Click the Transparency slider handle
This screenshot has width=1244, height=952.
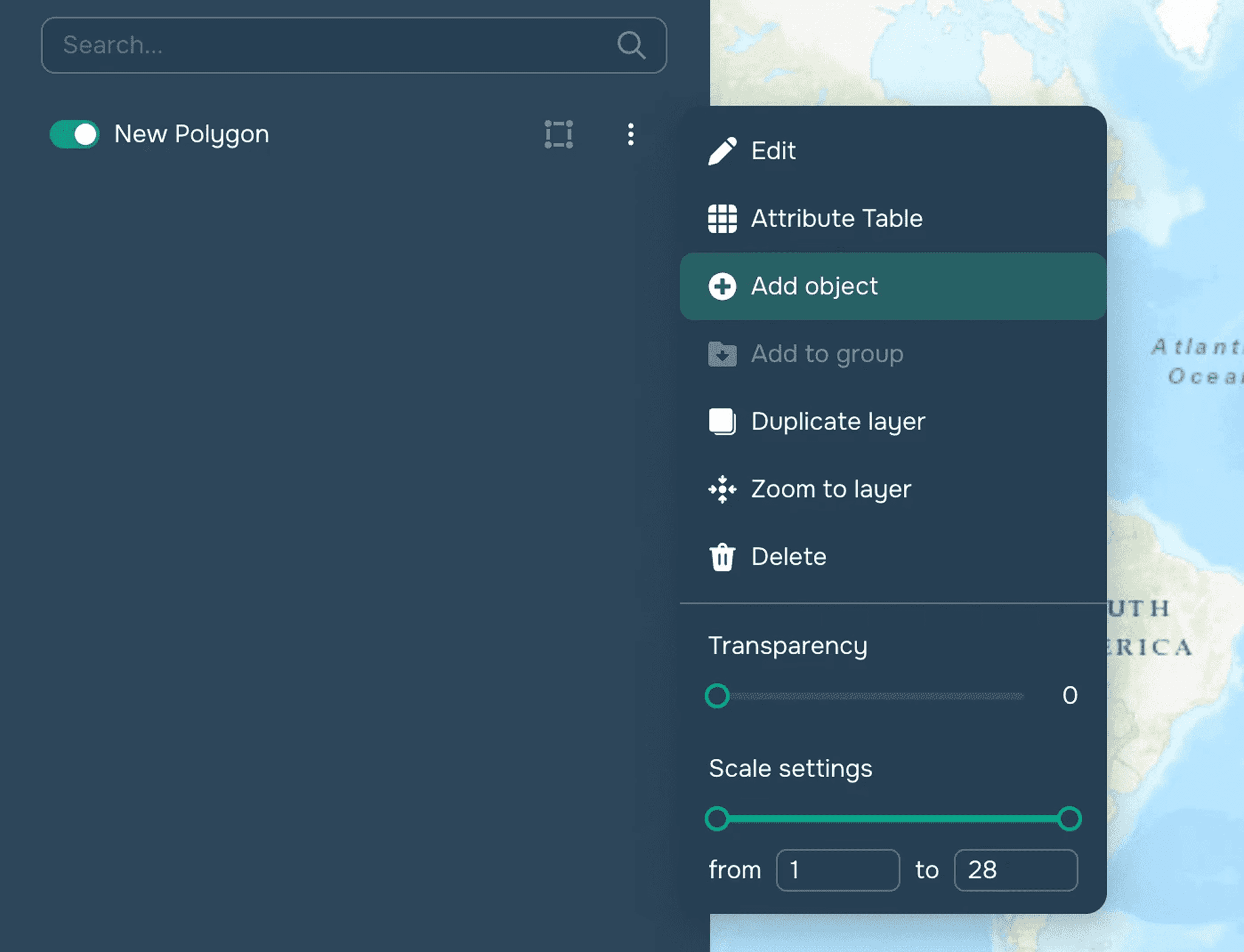tap(717, 696)
